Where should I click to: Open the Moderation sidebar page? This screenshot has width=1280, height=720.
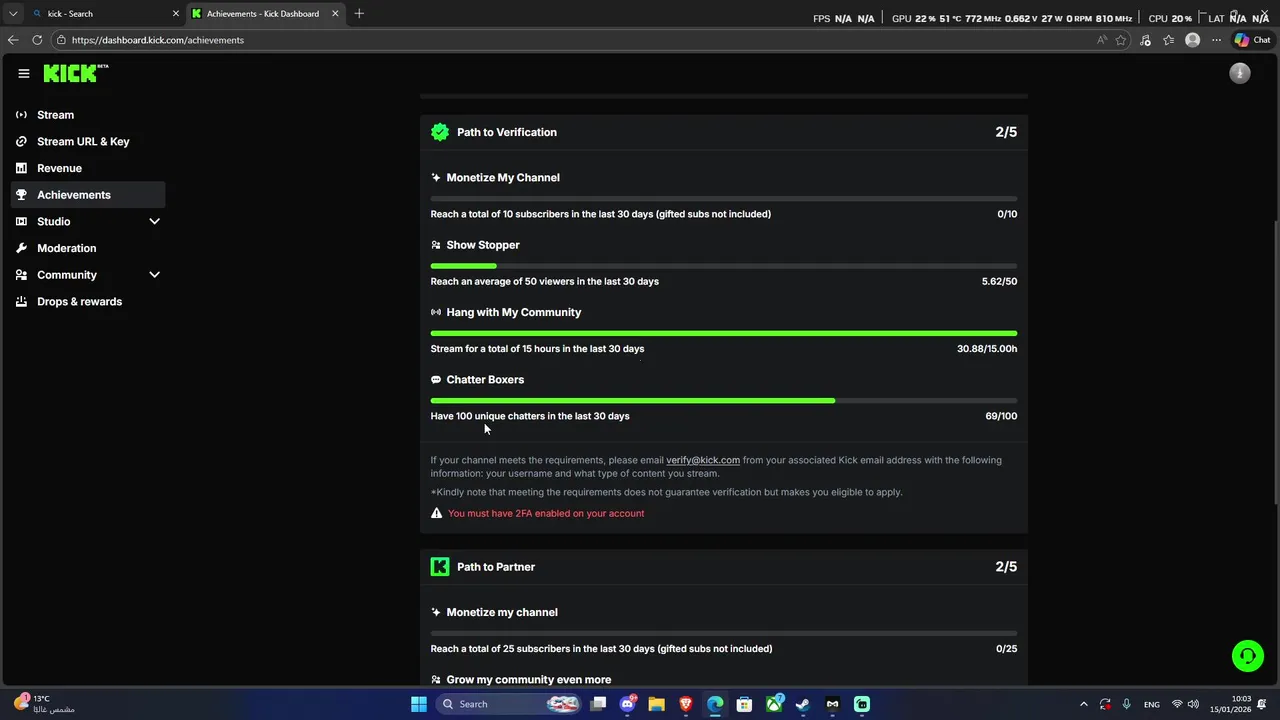pos(88,248)
